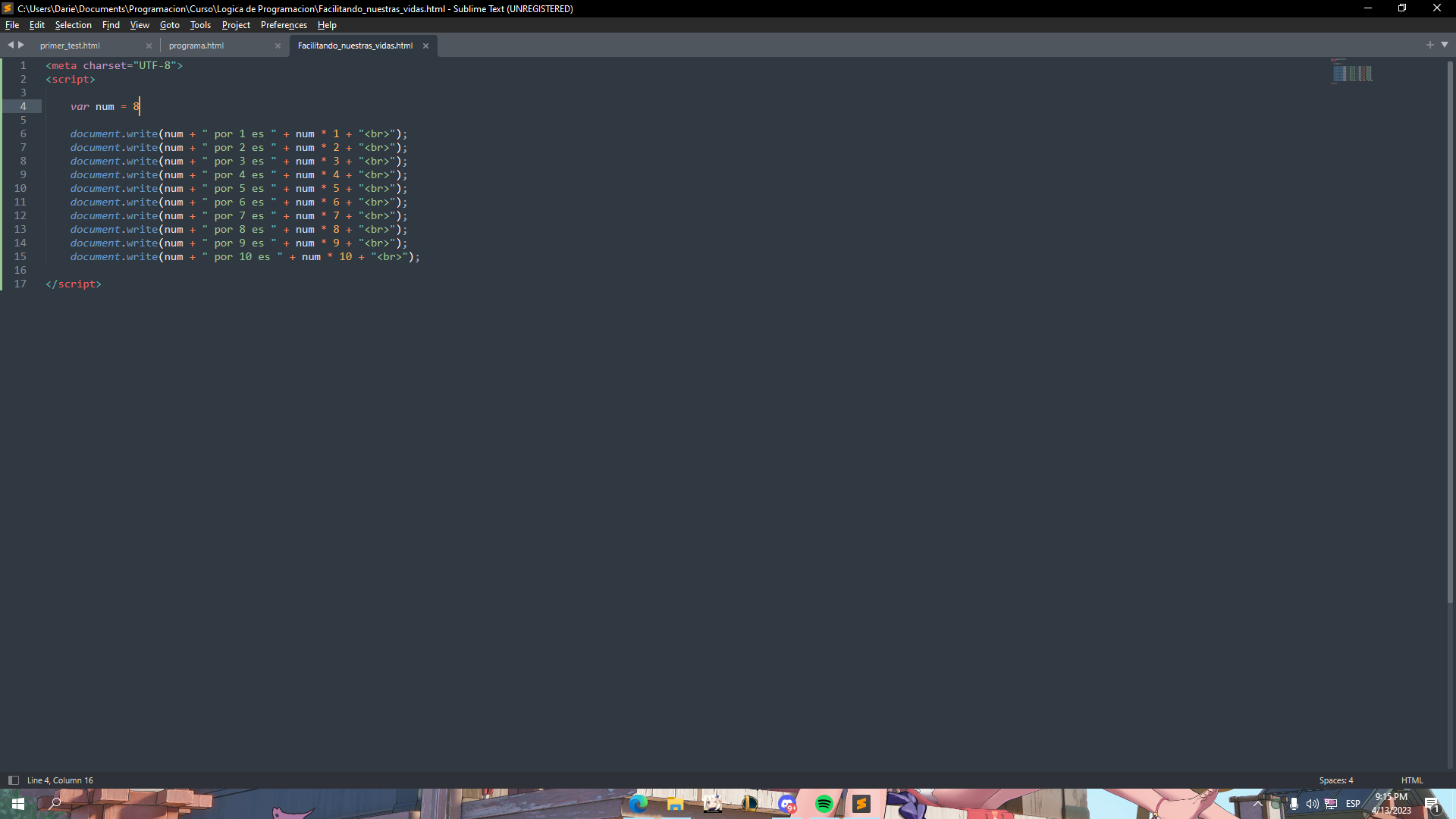
Task: Open the Help menu
Action: (x=327, y=25)
